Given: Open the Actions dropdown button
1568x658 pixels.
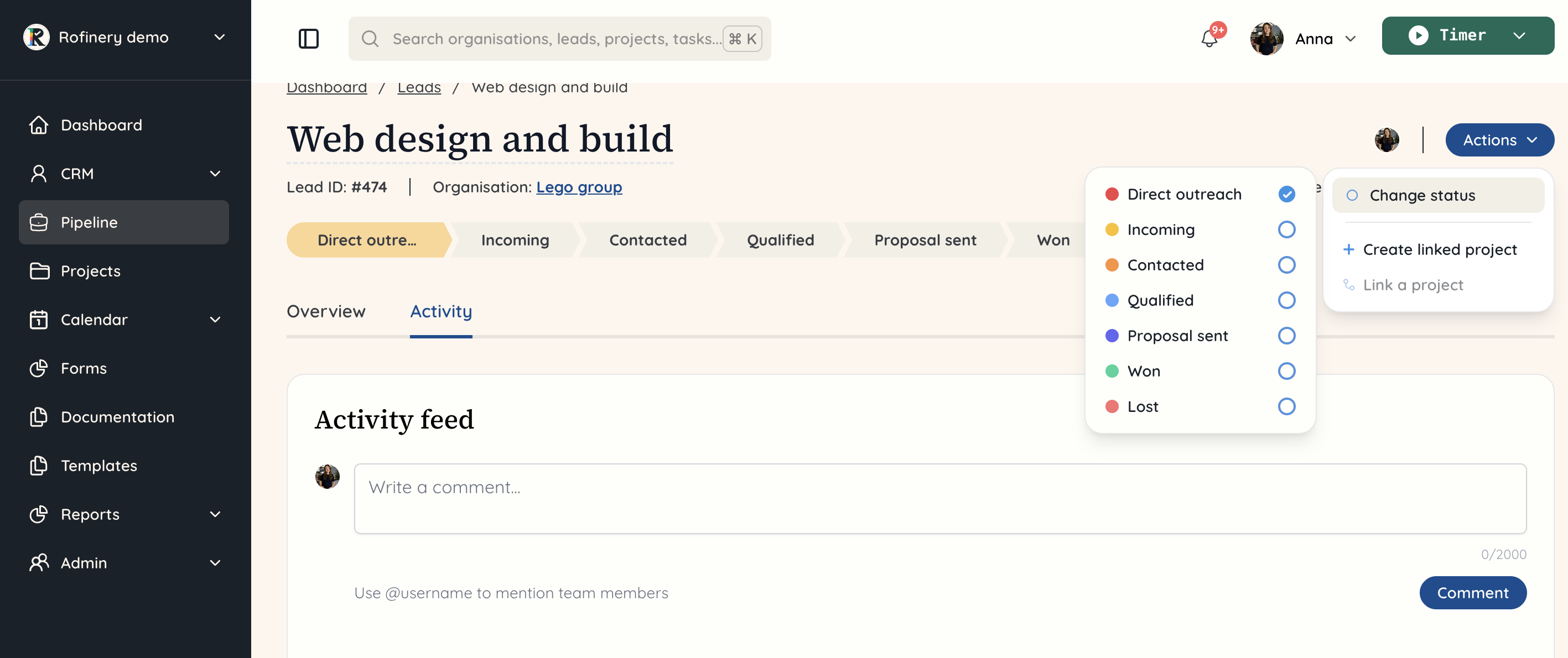Looking at the screenshot, I should pyautogui.click(x=1499, y=140).
